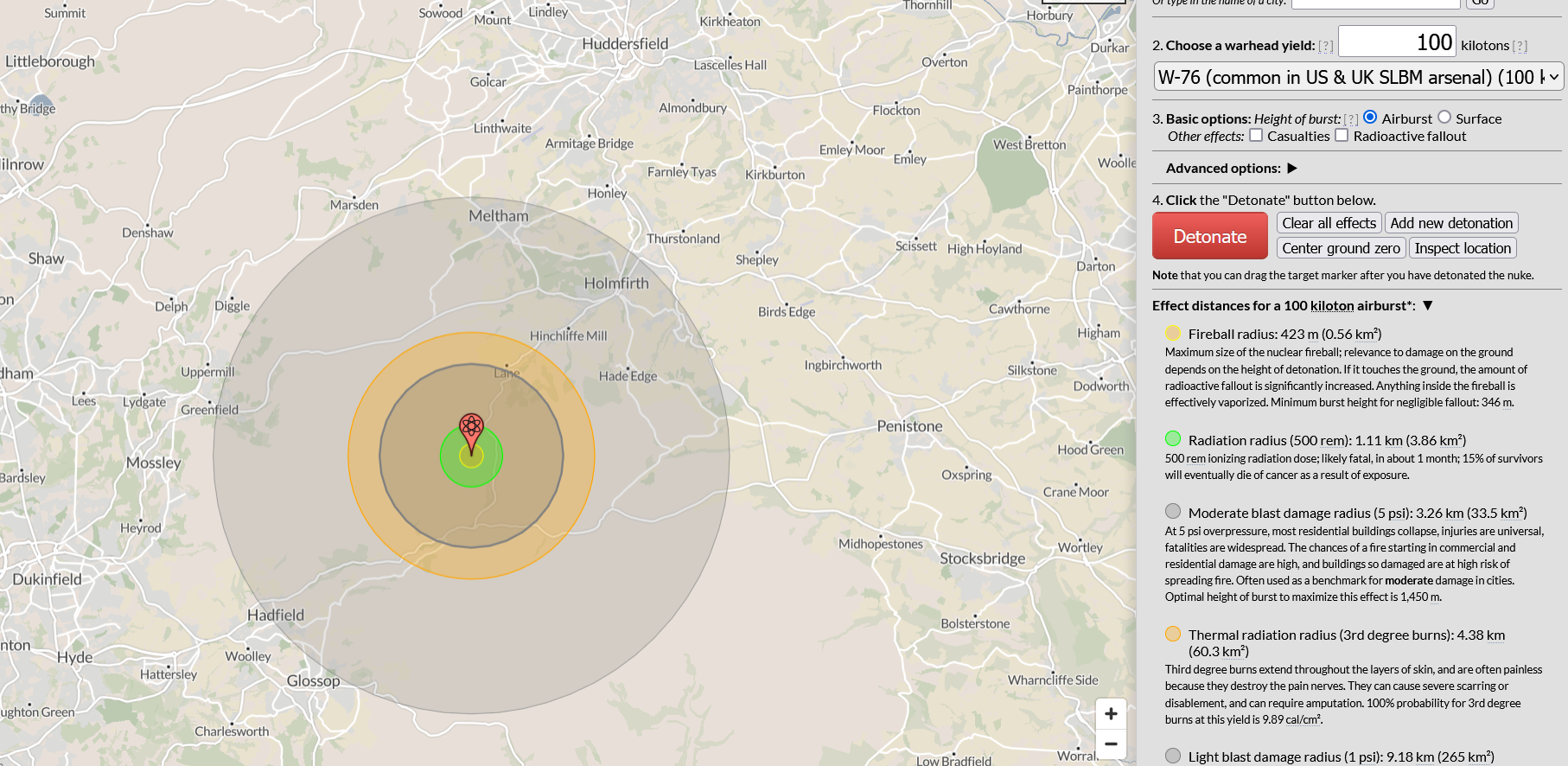Click Add new detonation button
Image resolution: width=1568 pixels, height=766 pixels.
[1451, 223]
